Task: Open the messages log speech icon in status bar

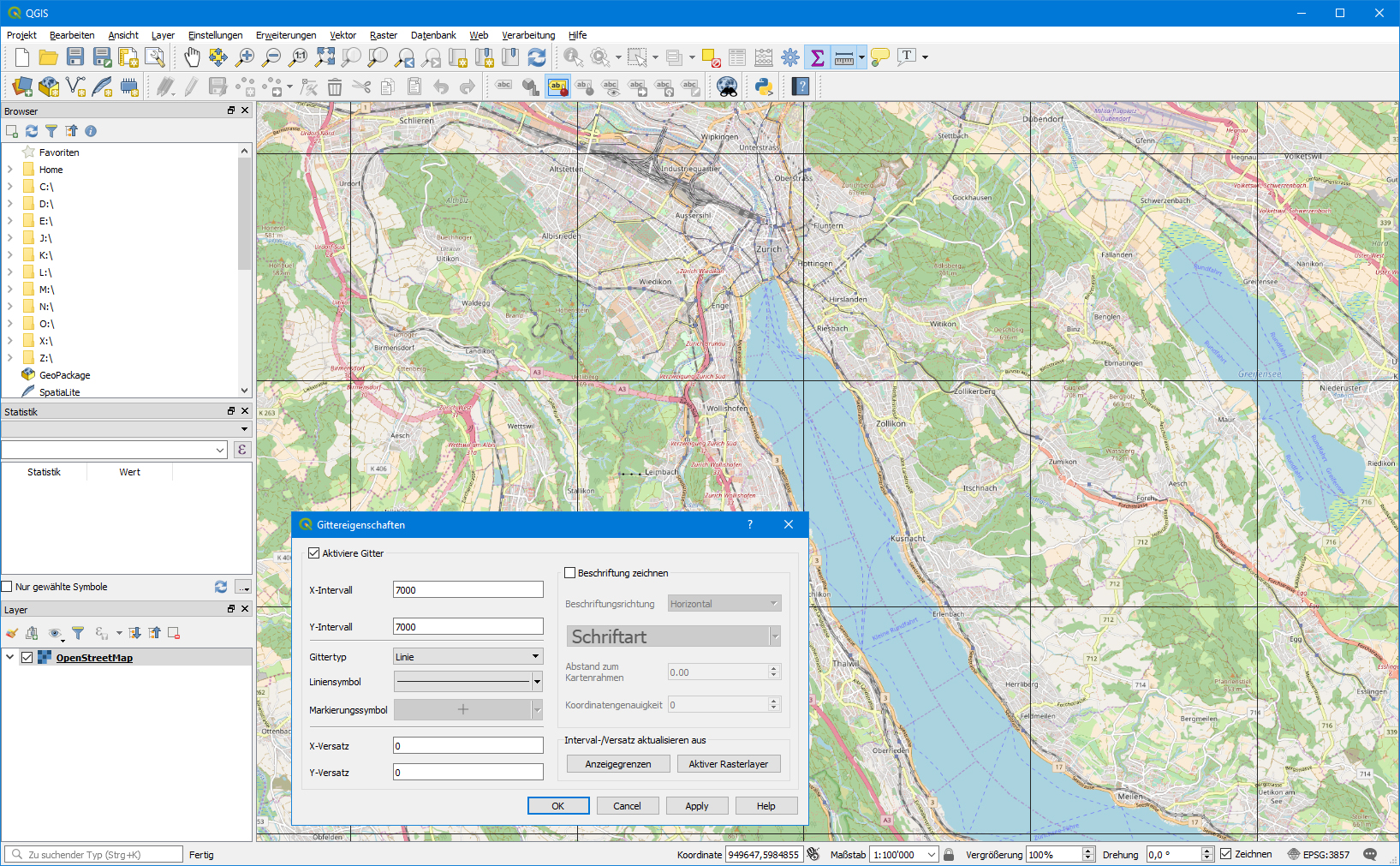Action: (1370, 854)
